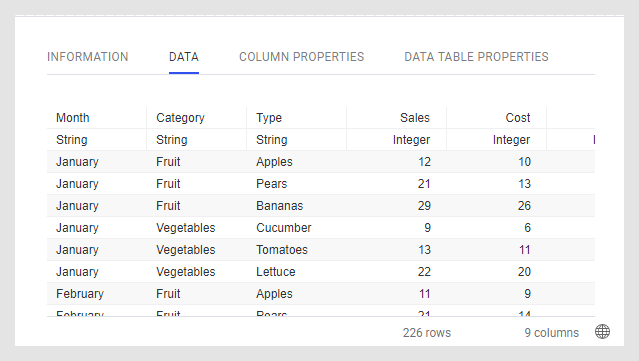Open the Data Table Properties tab
The height and width of the screenshot is (361, 639).
(476, 57)
